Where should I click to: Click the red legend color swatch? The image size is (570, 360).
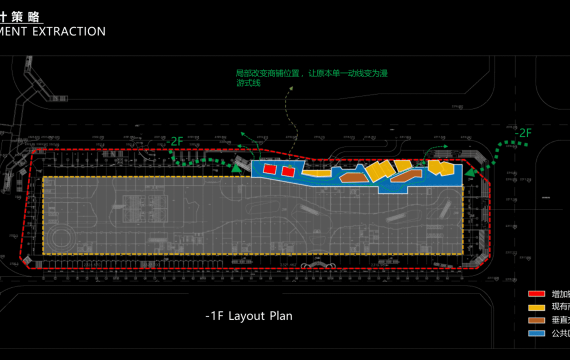tap(537, 294)
